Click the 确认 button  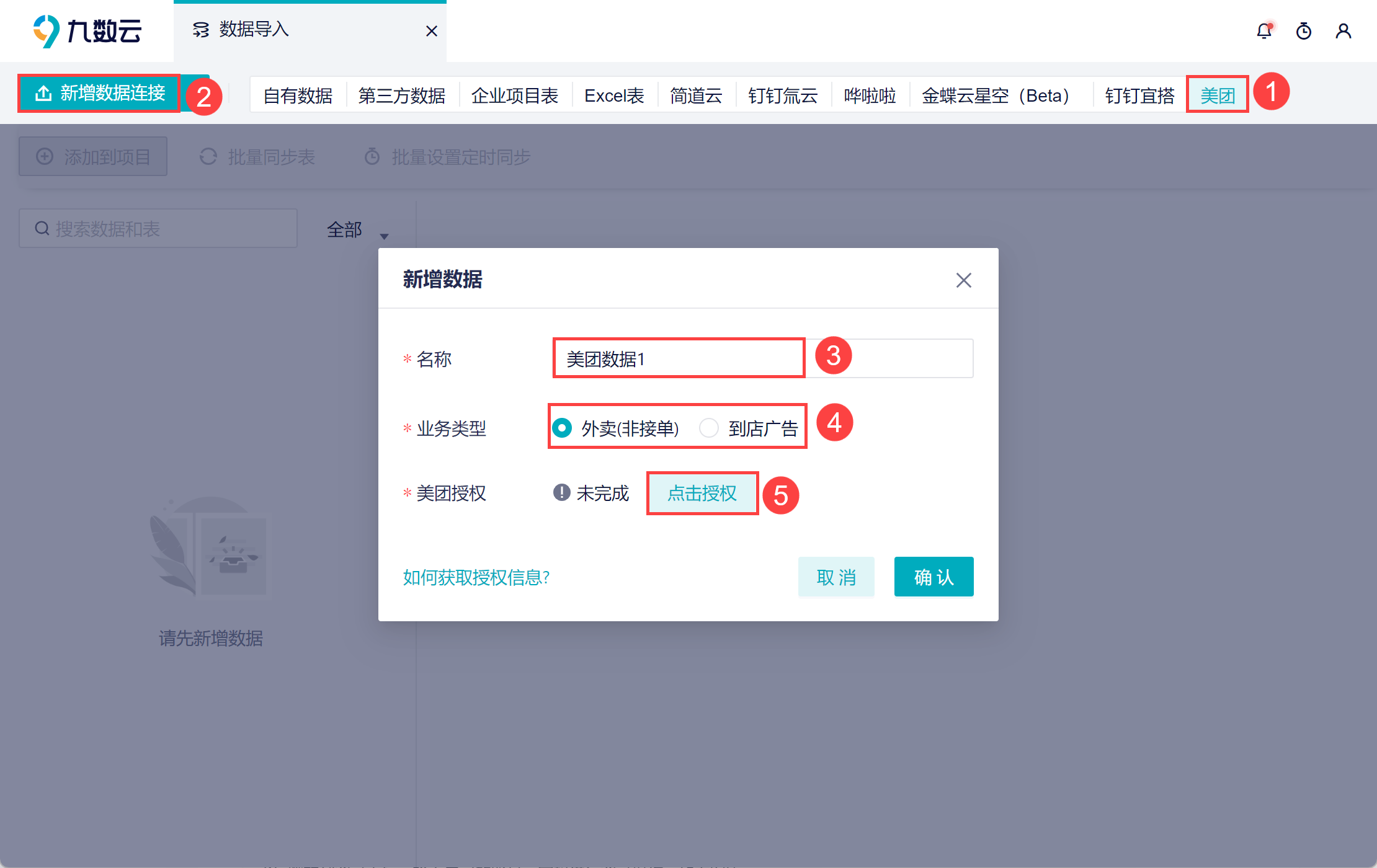point(934,577)
